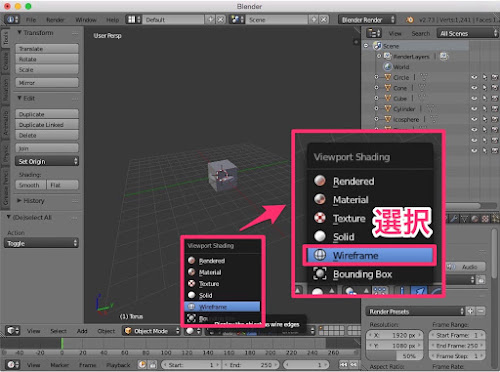Open the 3D view editor type icon
The image size is (500, 372).
tap(13, 331)
